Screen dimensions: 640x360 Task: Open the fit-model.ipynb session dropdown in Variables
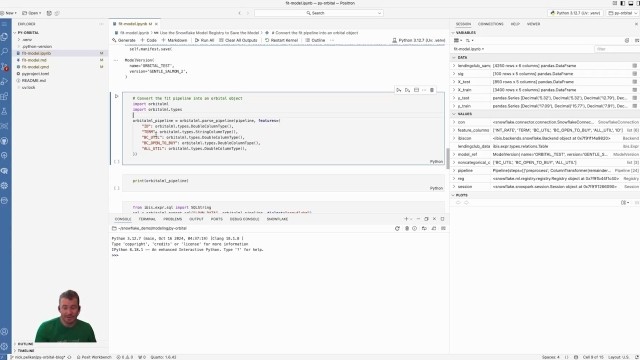tap(469, 49)
